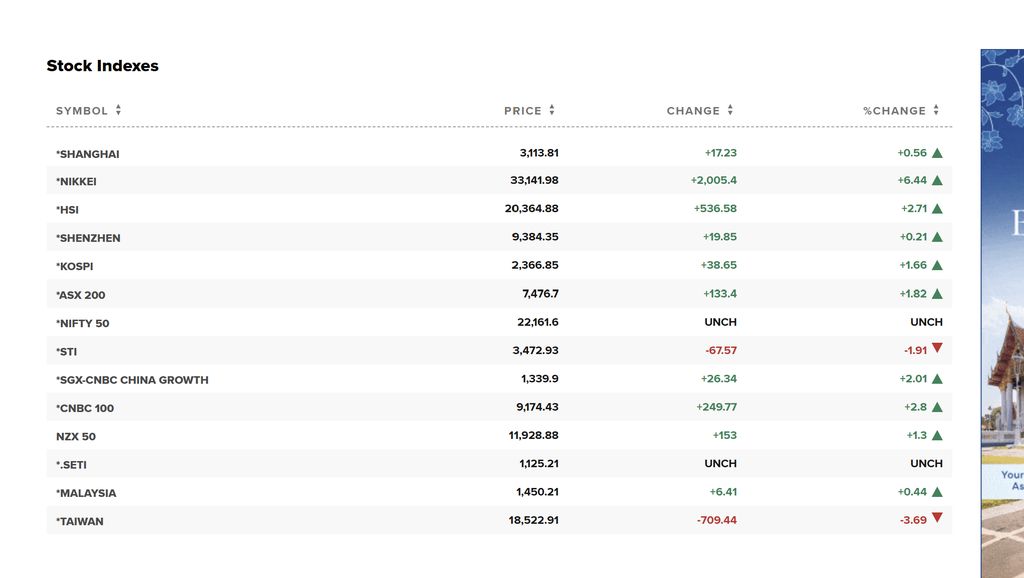Open the *NIFTY 50 index

click(83, 324)
